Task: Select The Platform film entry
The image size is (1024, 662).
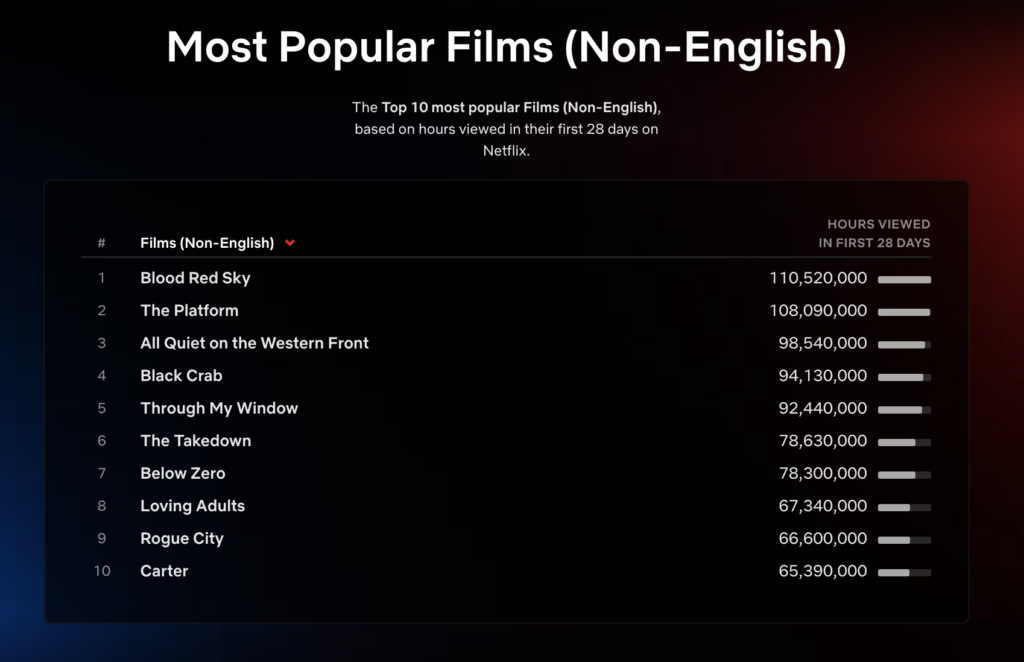Action: (x=189, y=311)
